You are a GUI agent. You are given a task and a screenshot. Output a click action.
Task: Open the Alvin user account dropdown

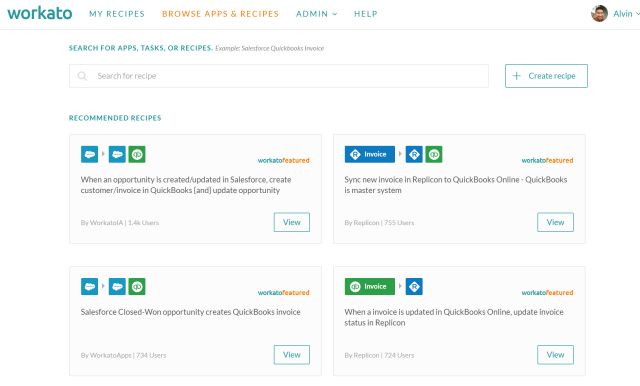click(626, 14)
